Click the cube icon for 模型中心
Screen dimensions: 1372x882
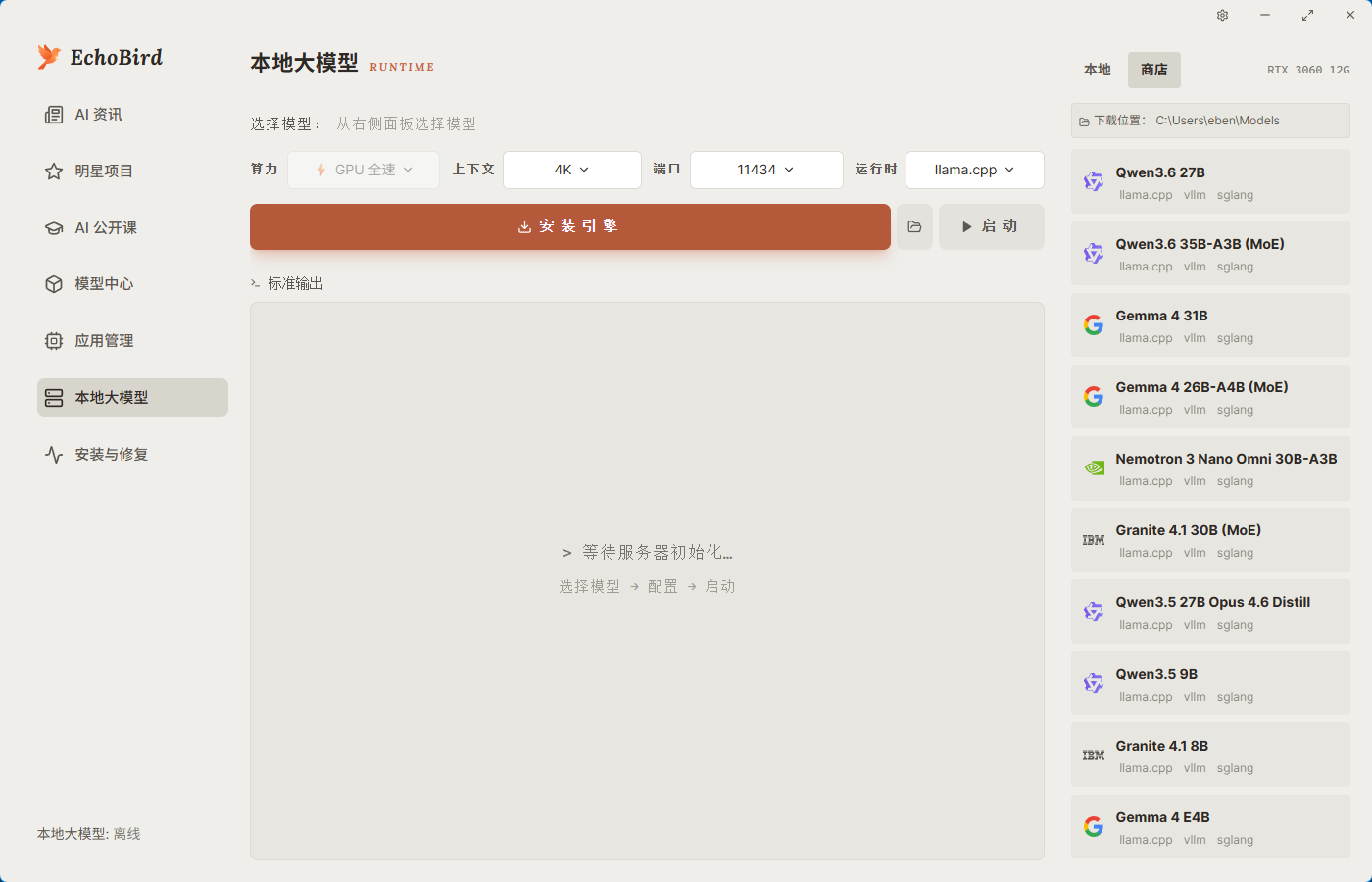tap(54, 284)
